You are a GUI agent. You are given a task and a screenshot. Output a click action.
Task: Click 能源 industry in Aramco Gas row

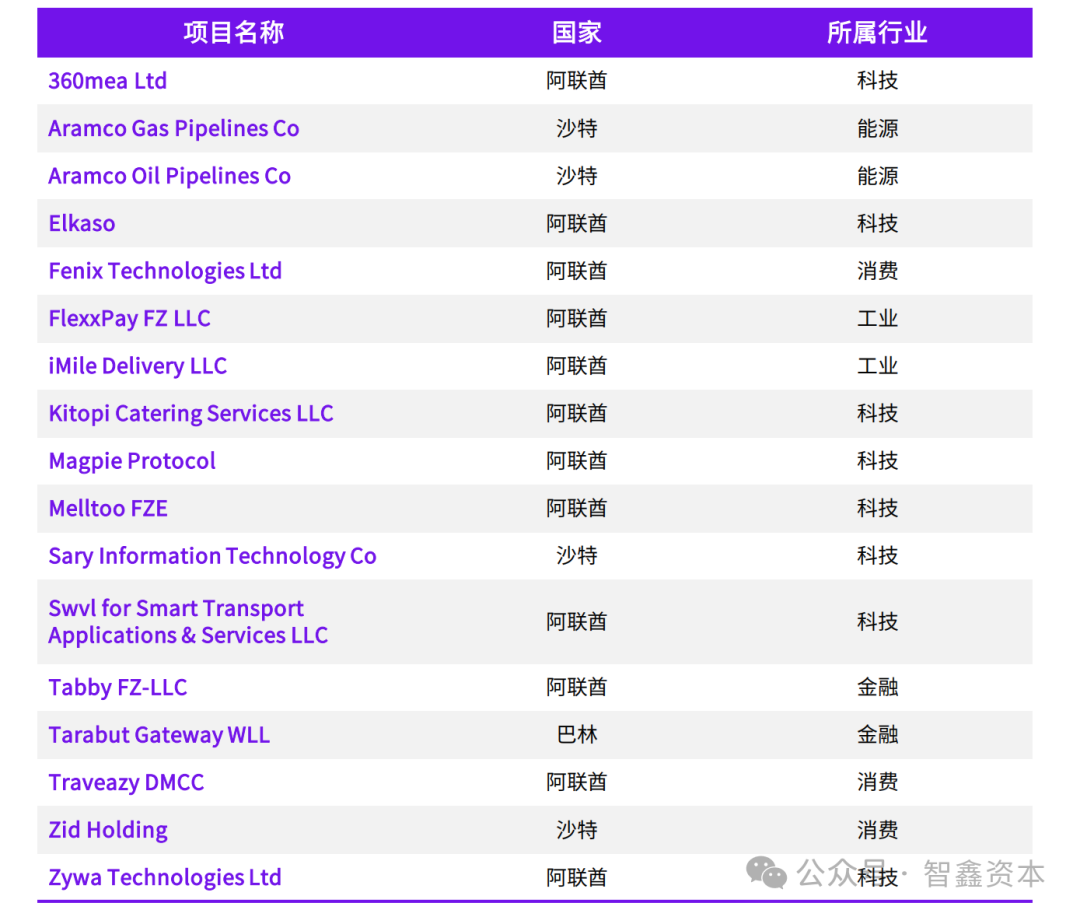pyautogui.click(x=878, y=129)
